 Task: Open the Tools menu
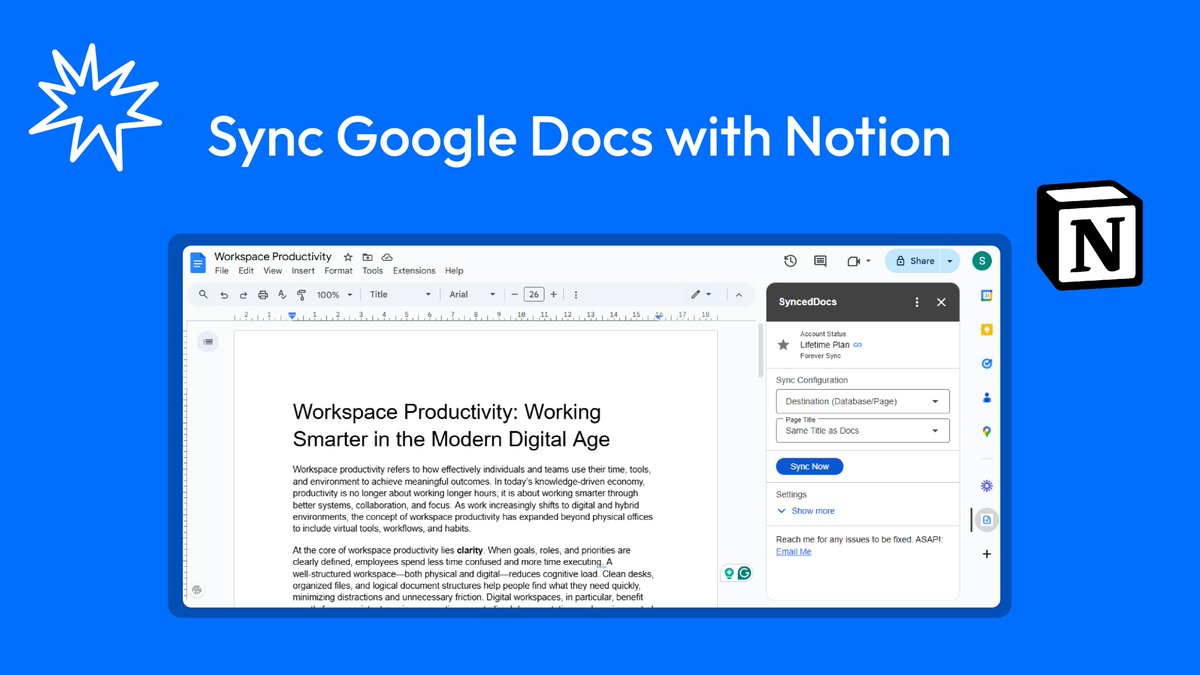click(373, 271)
